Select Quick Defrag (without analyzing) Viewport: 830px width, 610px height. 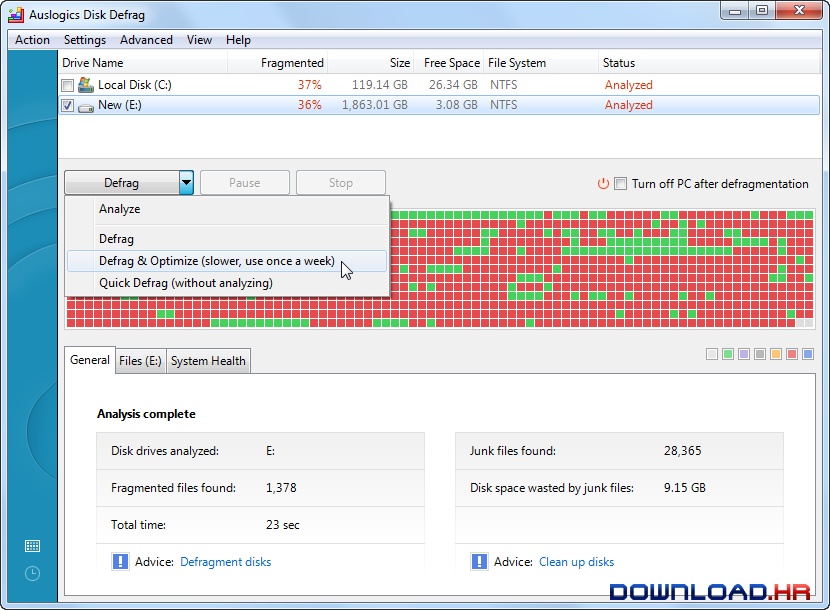(x=228, y=283)
